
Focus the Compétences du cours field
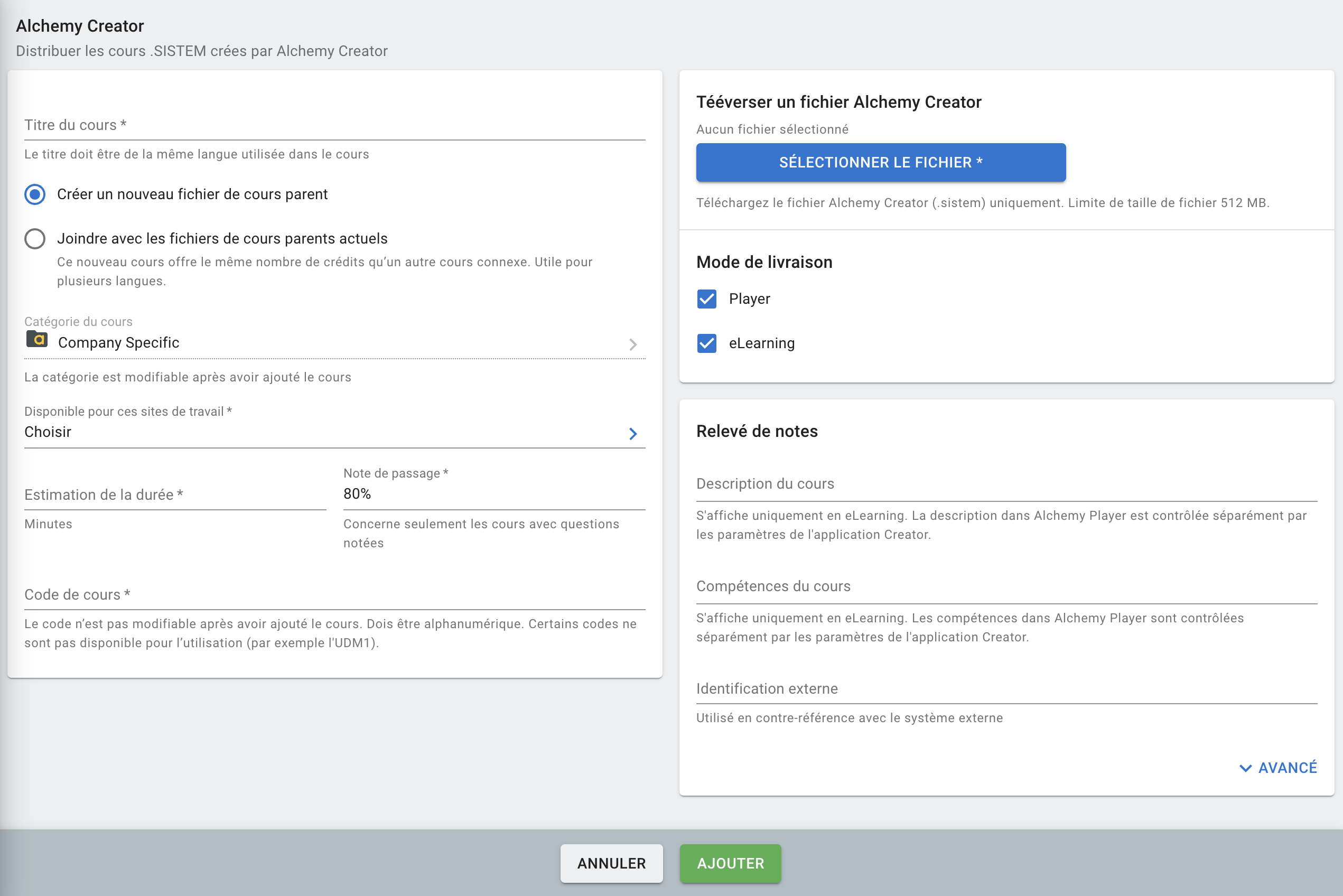click(x=1007, y=586)
